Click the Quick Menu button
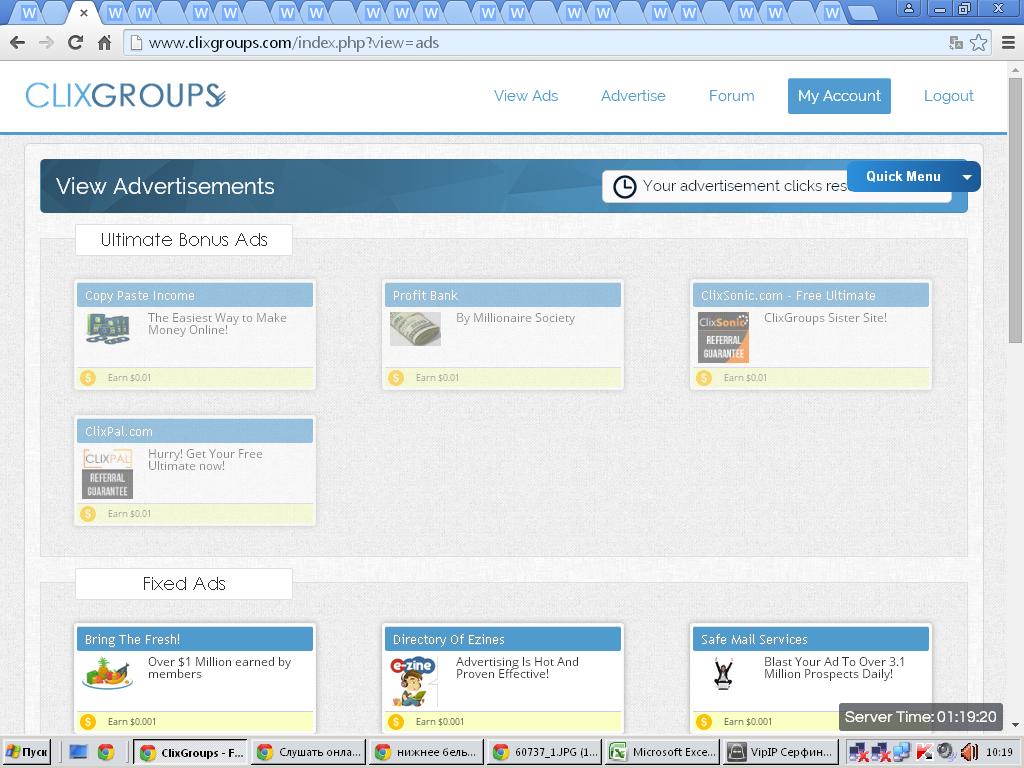The height and width of the screenshot is (768, 1024). (914, 176)
